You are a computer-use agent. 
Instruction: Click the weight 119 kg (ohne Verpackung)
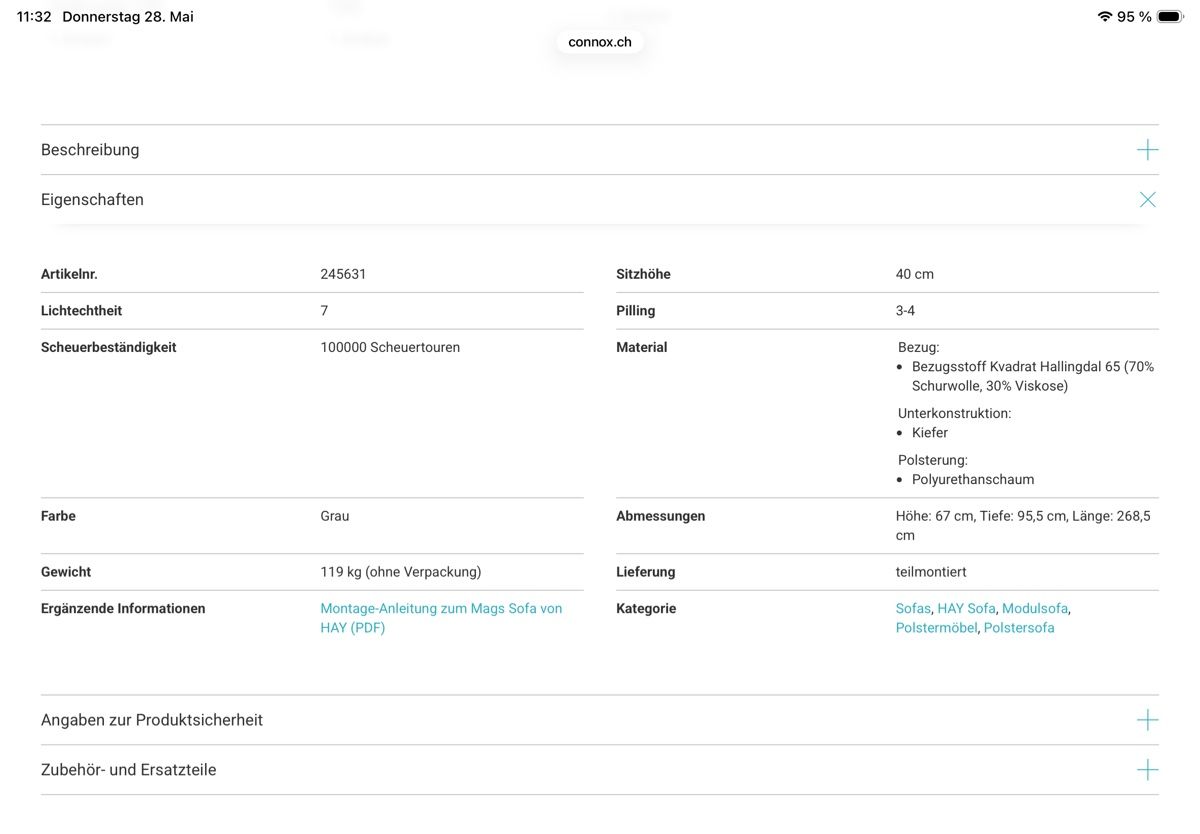[x=401, y=572]
